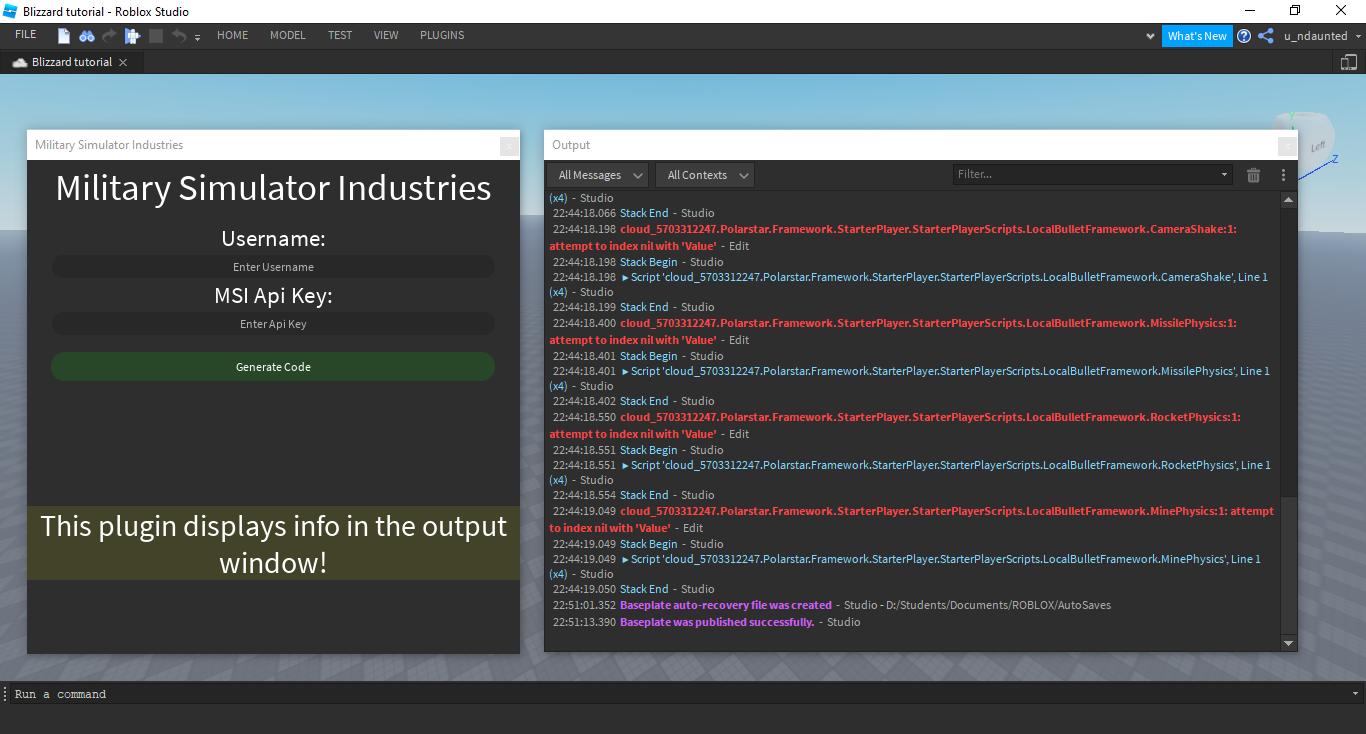Click the Enter Username input field

point(273,267)
